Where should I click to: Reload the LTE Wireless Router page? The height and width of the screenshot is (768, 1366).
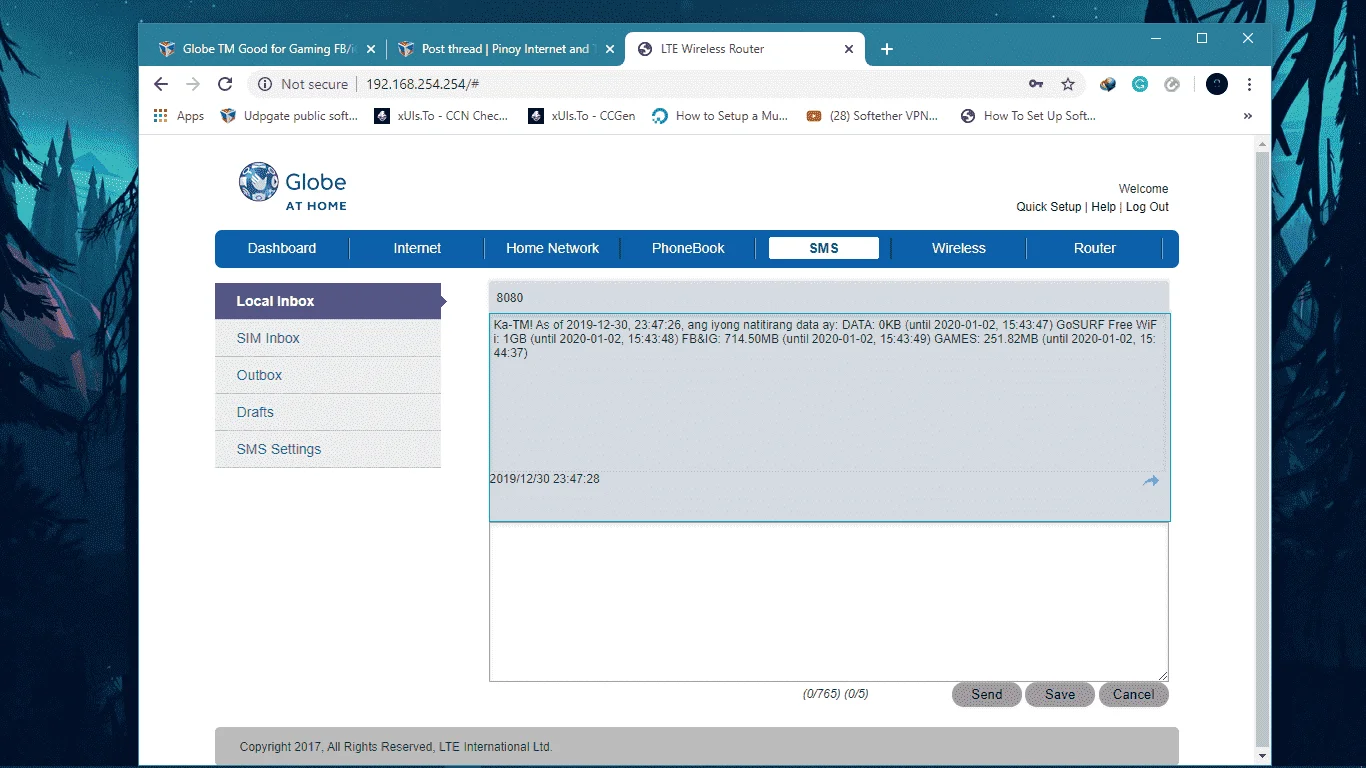click(x=225, y=84)
